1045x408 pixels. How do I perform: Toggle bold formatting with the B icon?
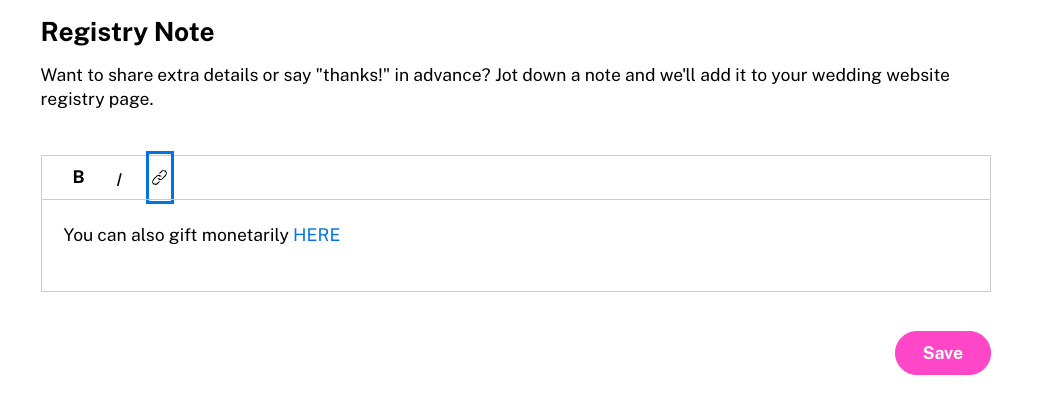click(x=79, y=177)
